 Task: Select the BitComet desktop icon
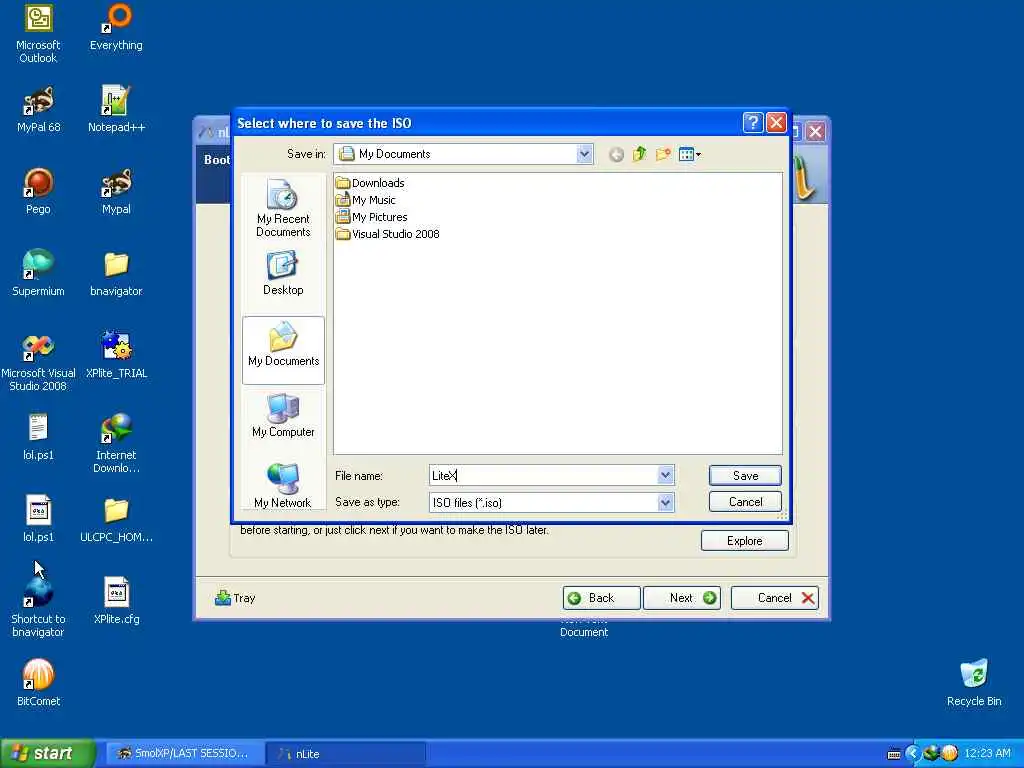click(x=38, y=683)
